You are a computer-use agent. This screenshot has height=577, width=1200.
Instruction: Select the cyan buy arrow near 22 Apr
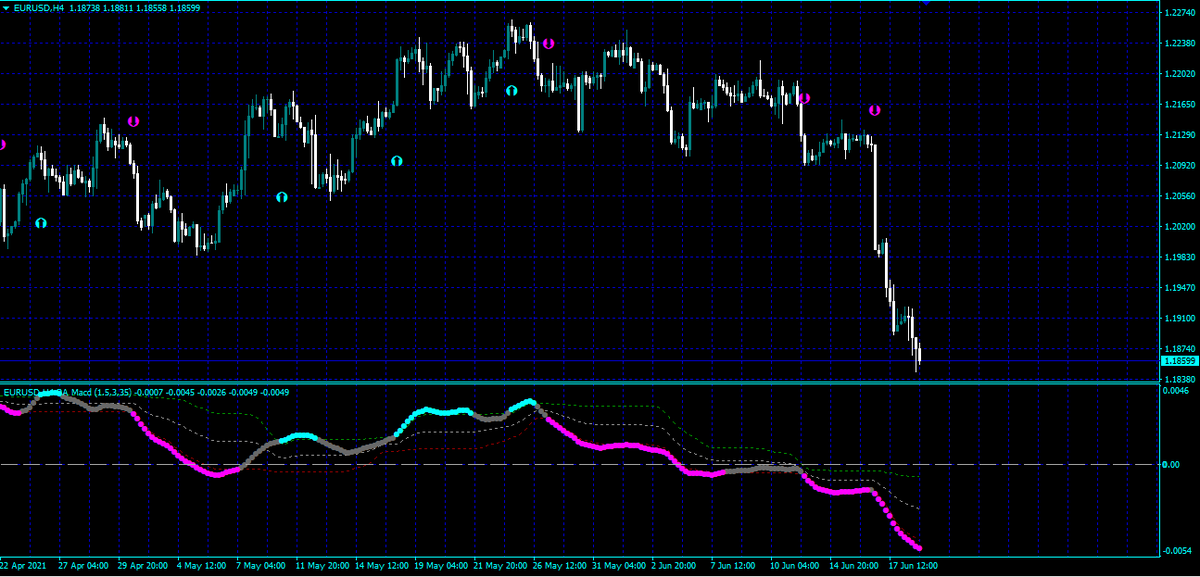point(41,223)
